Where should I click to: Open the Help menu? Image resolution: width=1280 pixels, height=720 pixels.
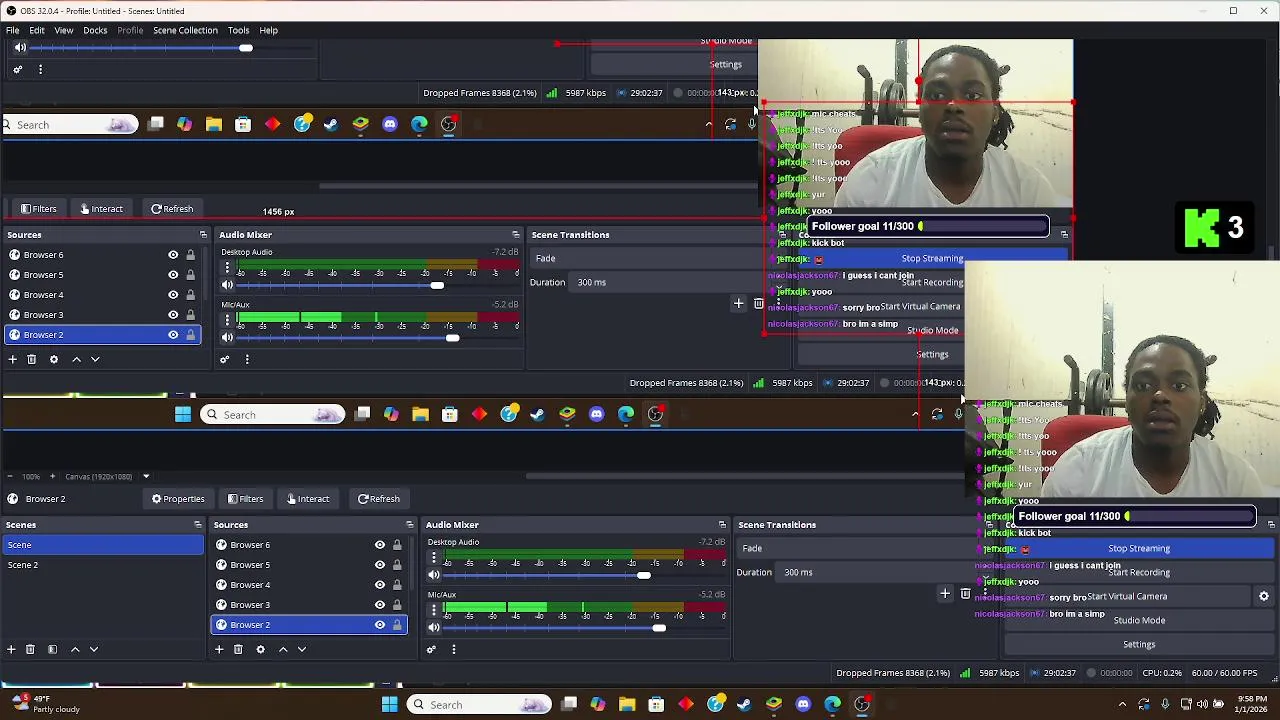(x=268, y=30)
